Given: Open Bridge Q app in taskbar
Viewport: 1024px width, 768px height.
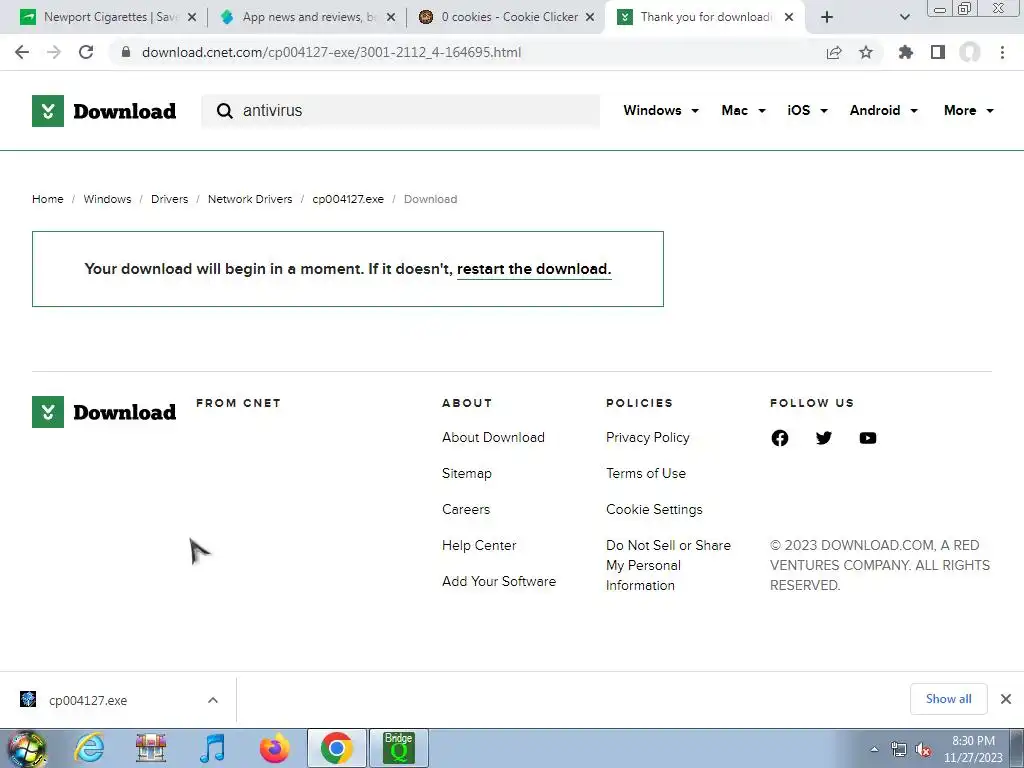Looking at the screenshot, I should [x=398, y=748].
